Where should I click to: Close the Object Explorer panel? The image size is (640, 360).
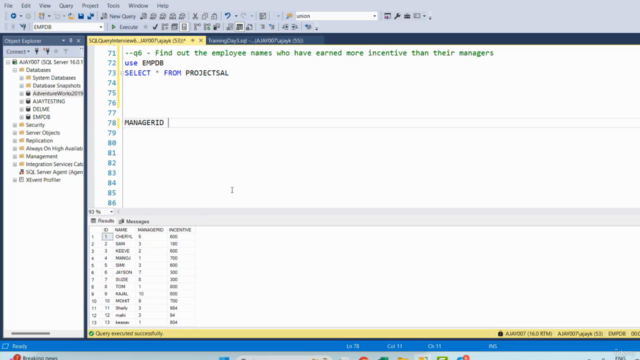[x=78, y=41]
